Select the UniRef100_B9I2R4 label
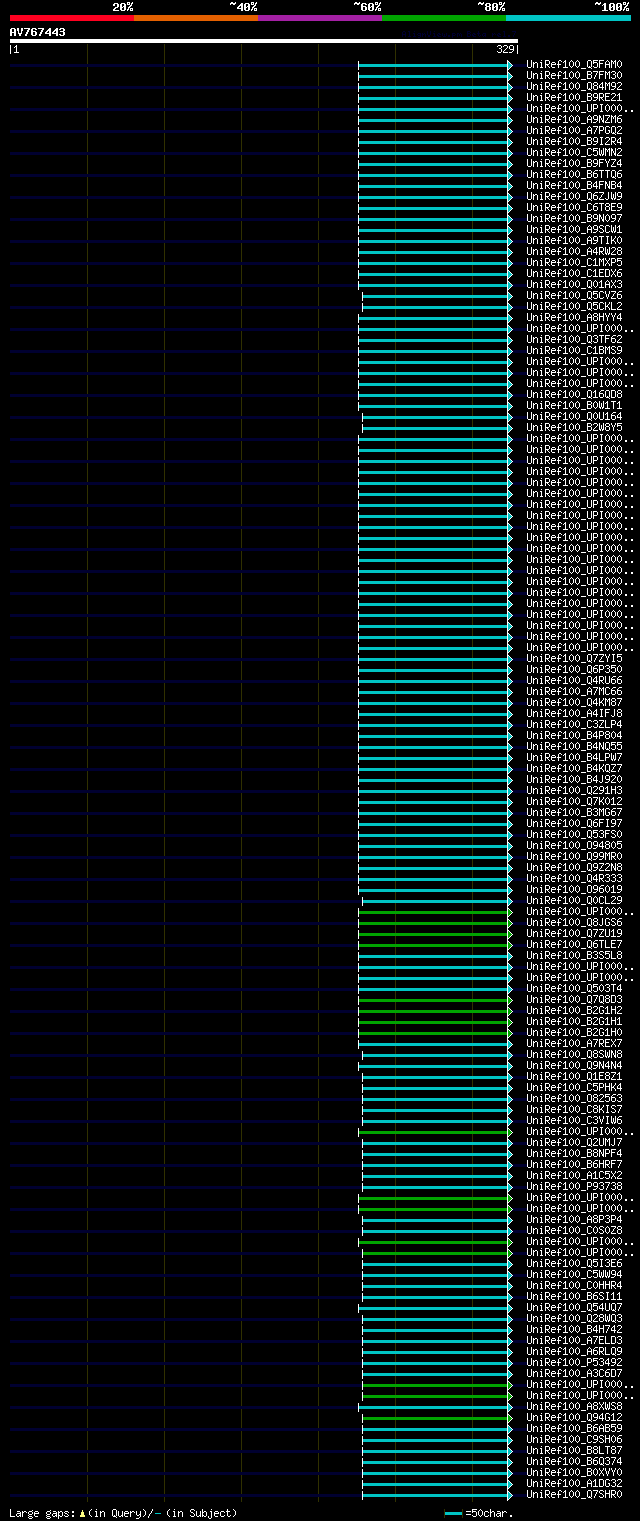The width and height of the screenshot is (640, 1521). coord(574,142)
